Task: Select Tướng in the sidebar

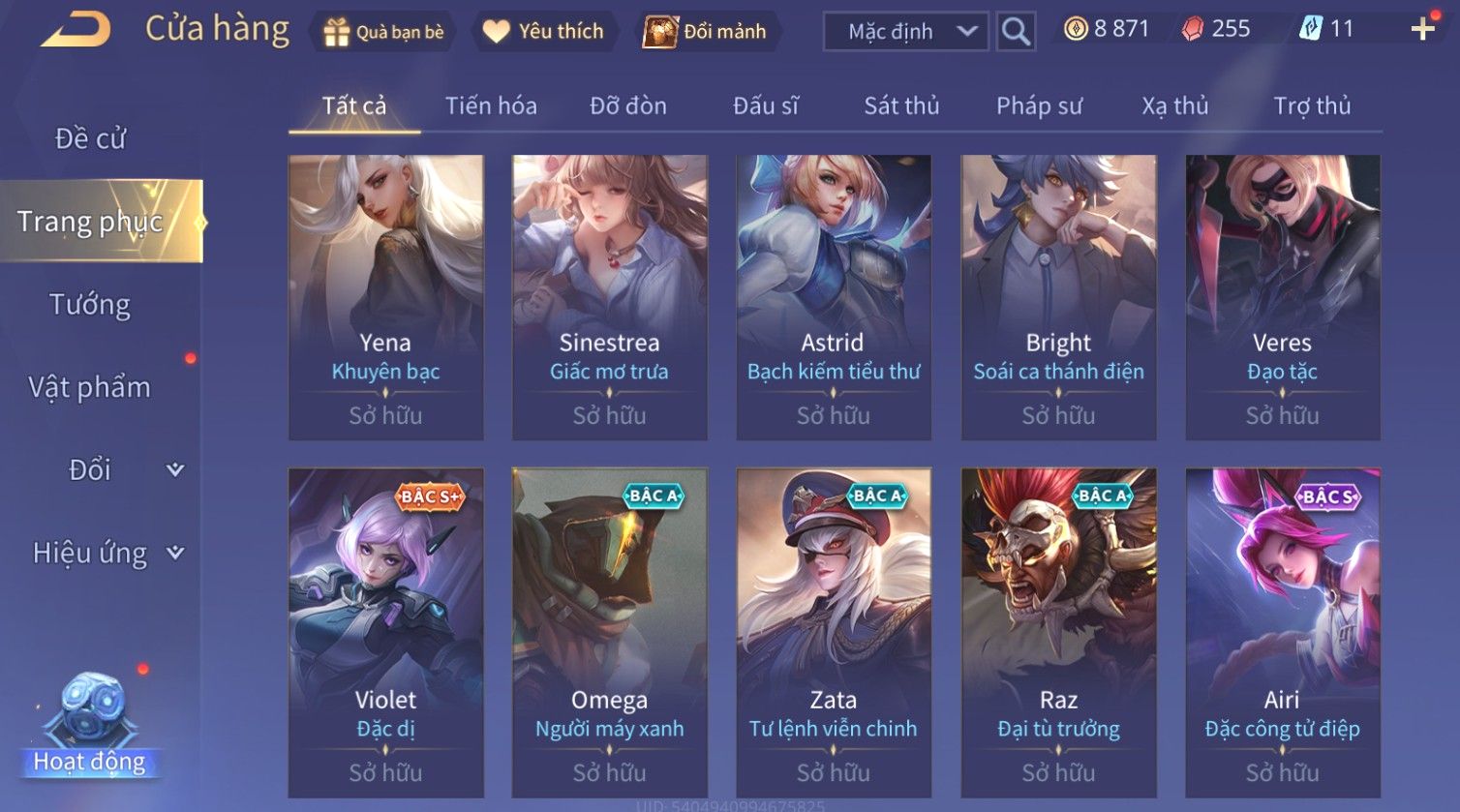Action: pos(90,305)
